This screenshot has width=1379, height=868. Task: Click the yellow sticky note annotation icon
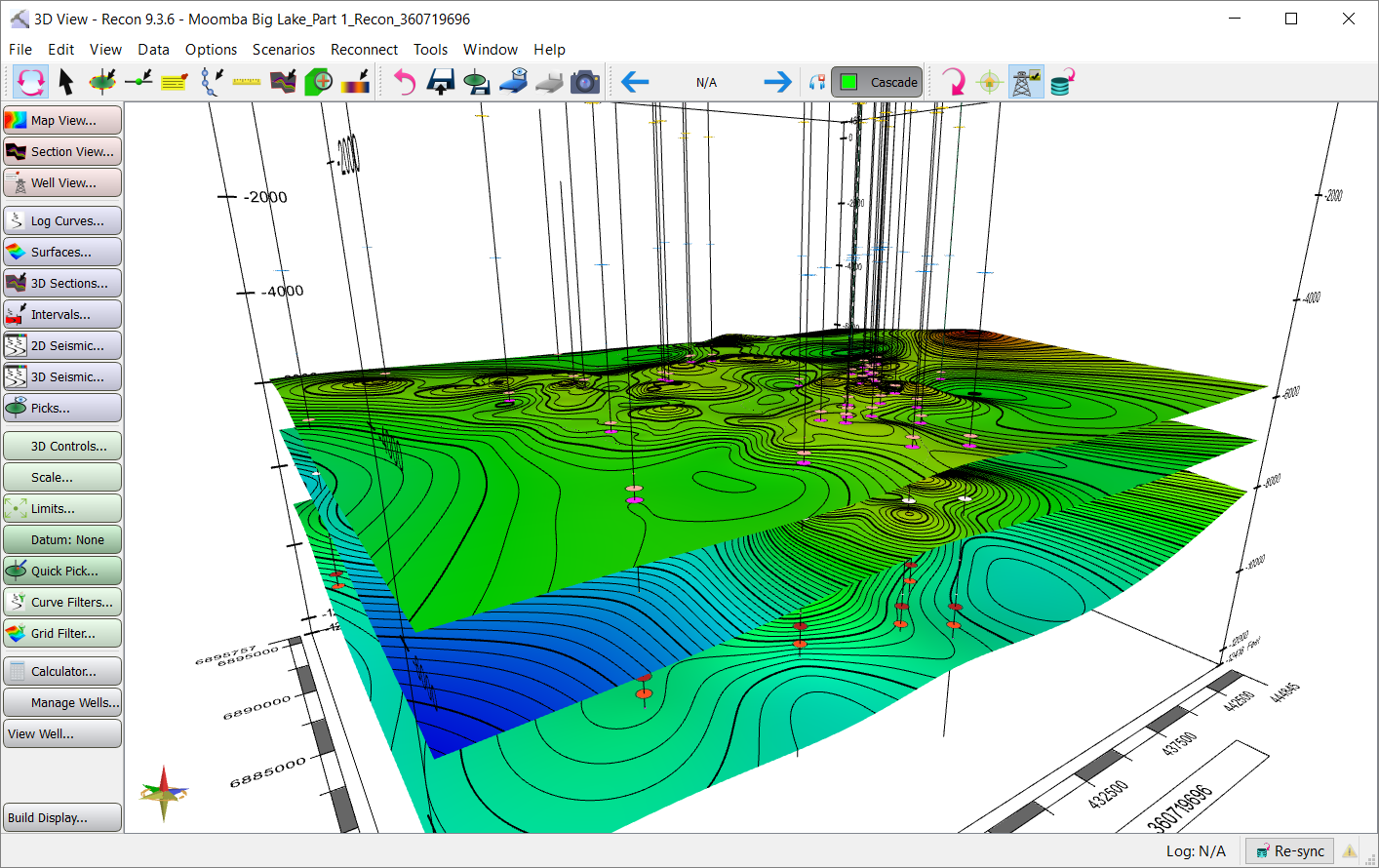point(175,83)
